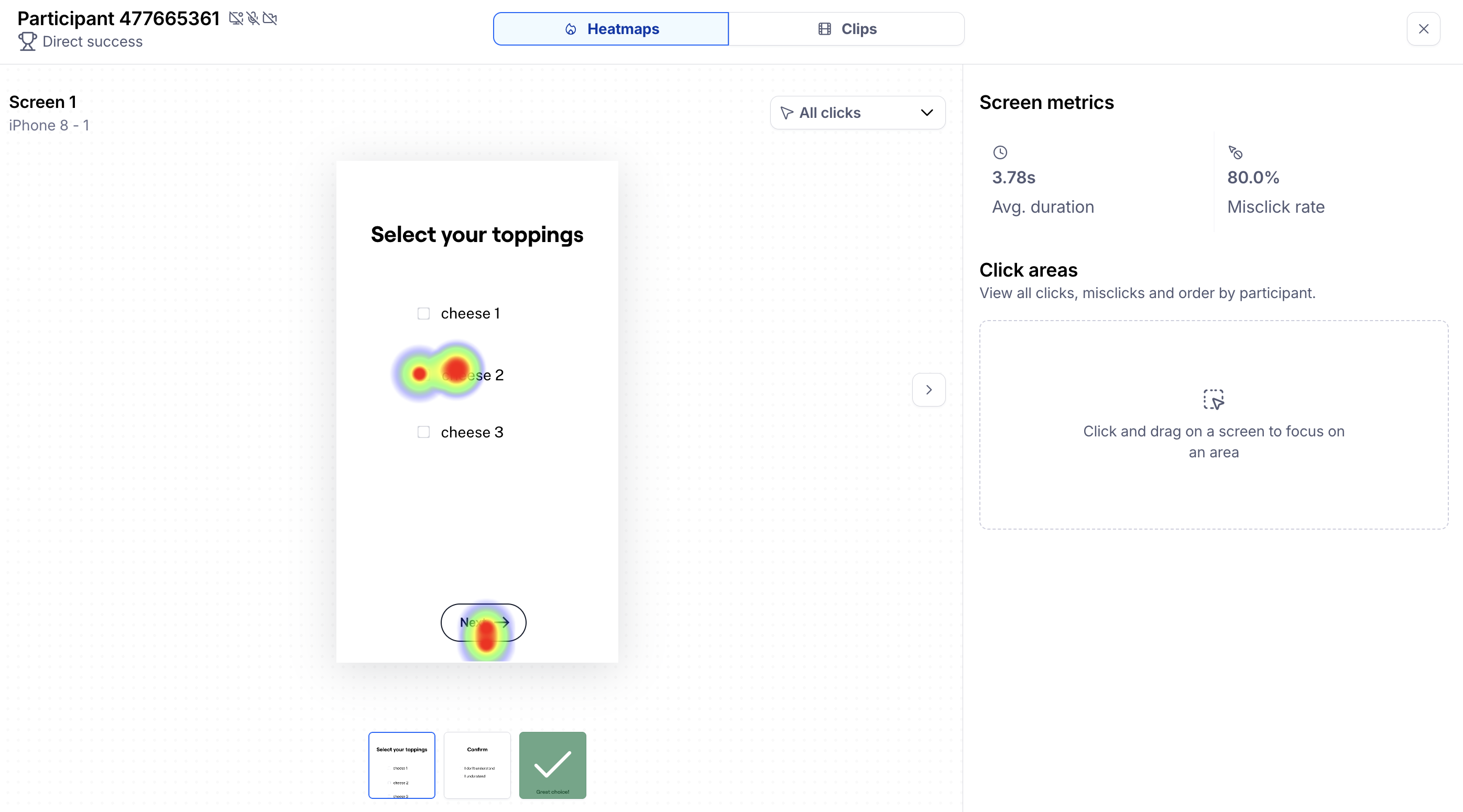Viewport: 1463px width, 812px height.
Task: Select the green Great choice thumbnail
Action: pos(552,765)
